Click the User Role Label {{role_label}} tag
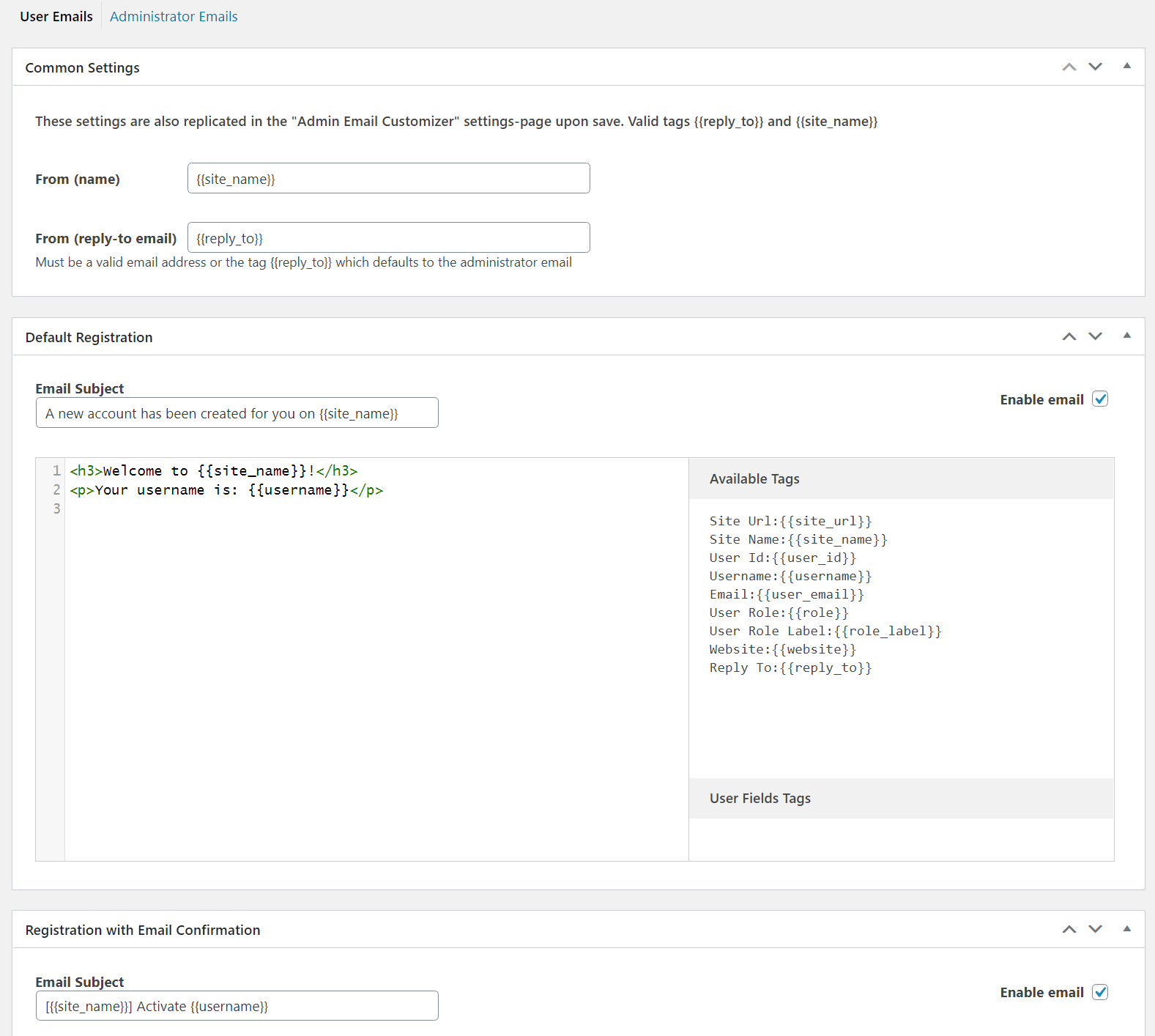Viewport: 1155px width, 1036px height. click(x=825, y=631)
